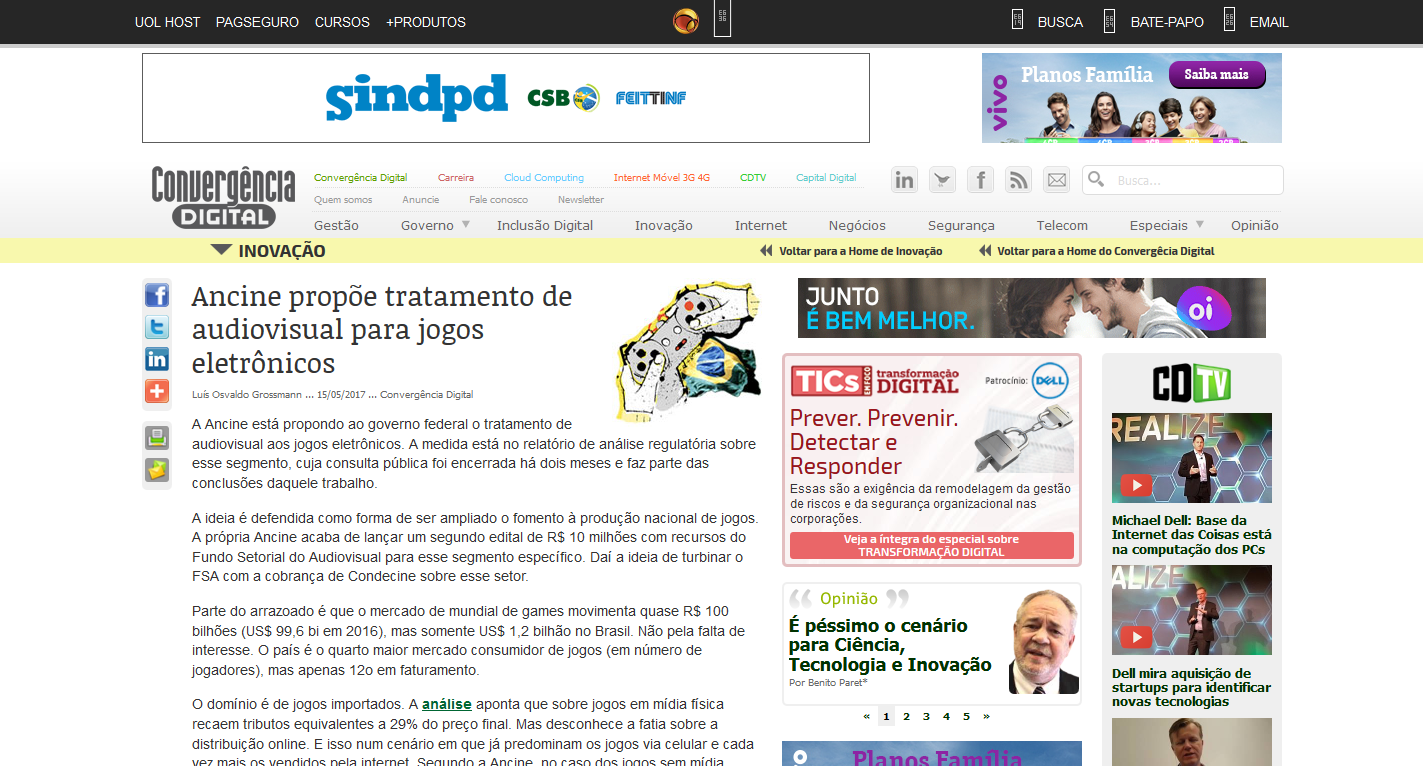Click the search magnifier icon
Image resolution: width=1423 pixels, height=766 pixels.
pyautogui.click(x=1097, y=180)
